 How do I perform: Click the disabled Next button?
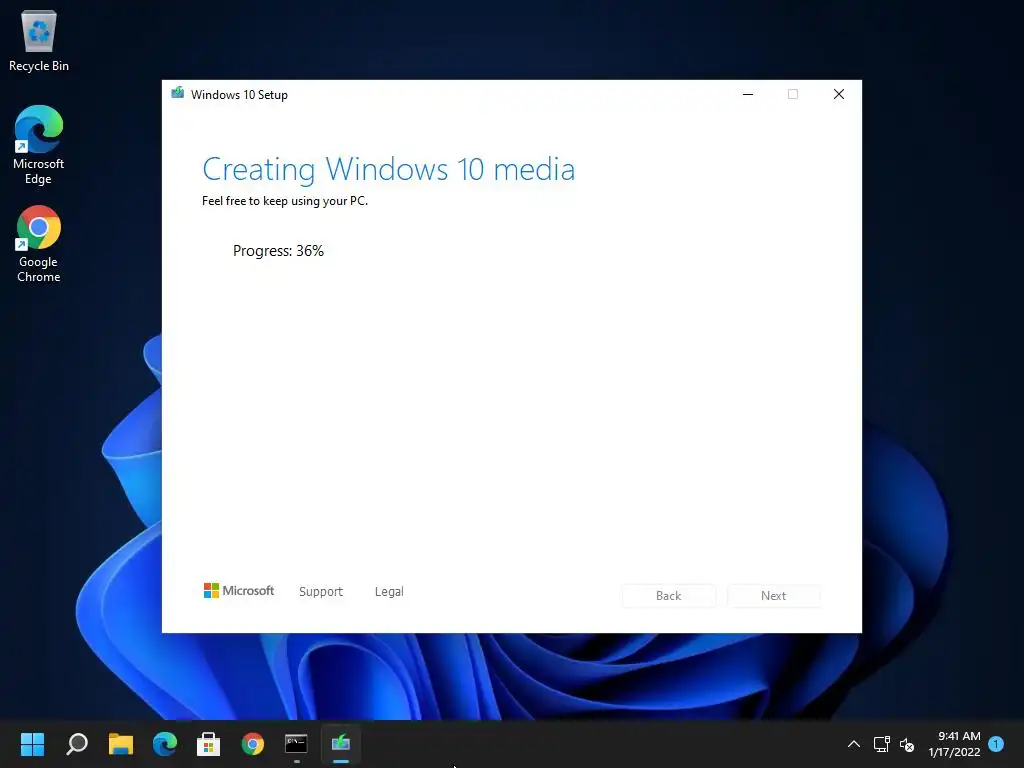774,596
